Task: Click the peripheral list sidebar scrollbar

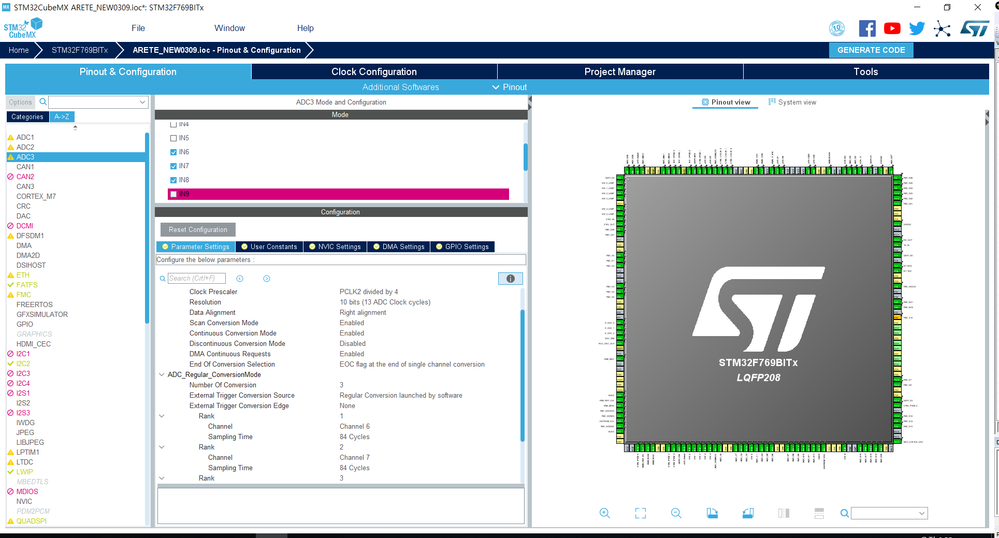Action: [147, 226]
